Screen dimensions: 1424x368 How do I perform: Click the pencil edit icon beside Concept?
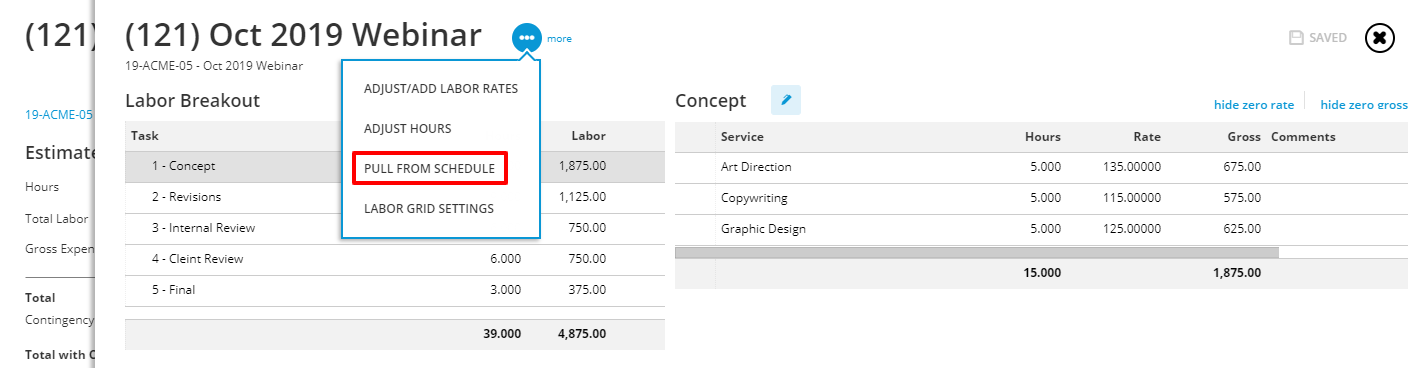point(786,100)
